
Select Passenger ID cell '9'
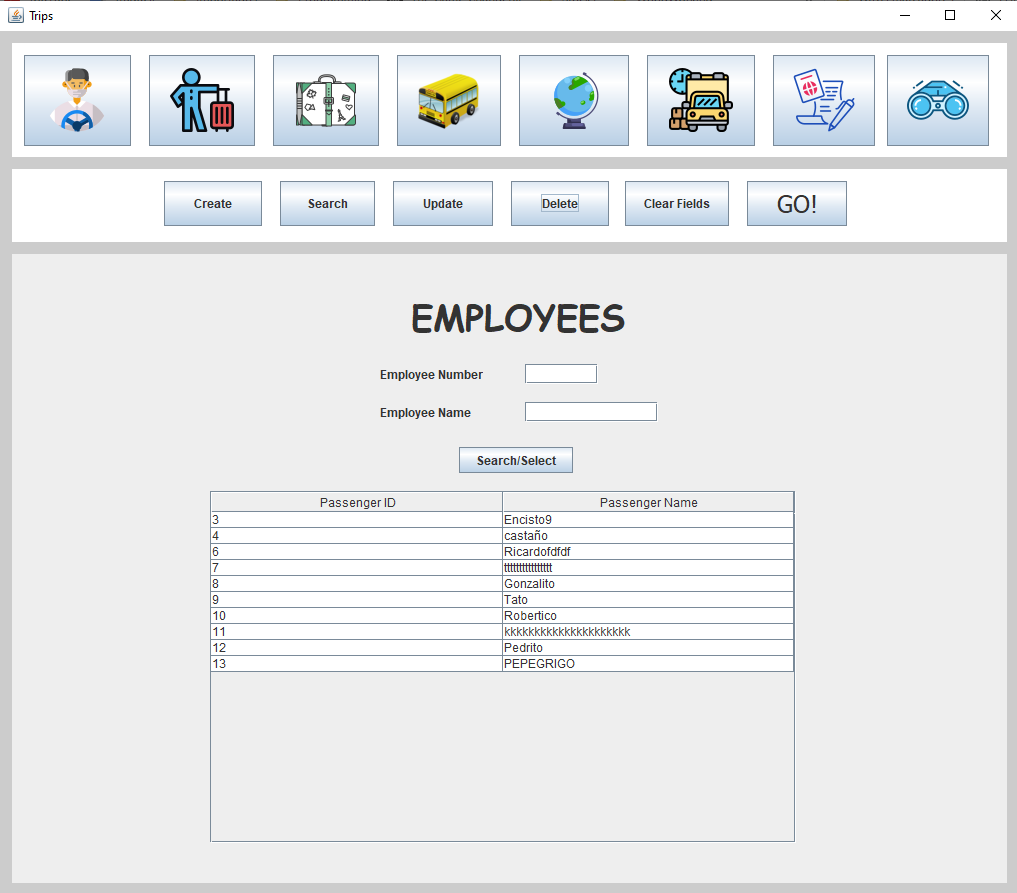point(357,600)
